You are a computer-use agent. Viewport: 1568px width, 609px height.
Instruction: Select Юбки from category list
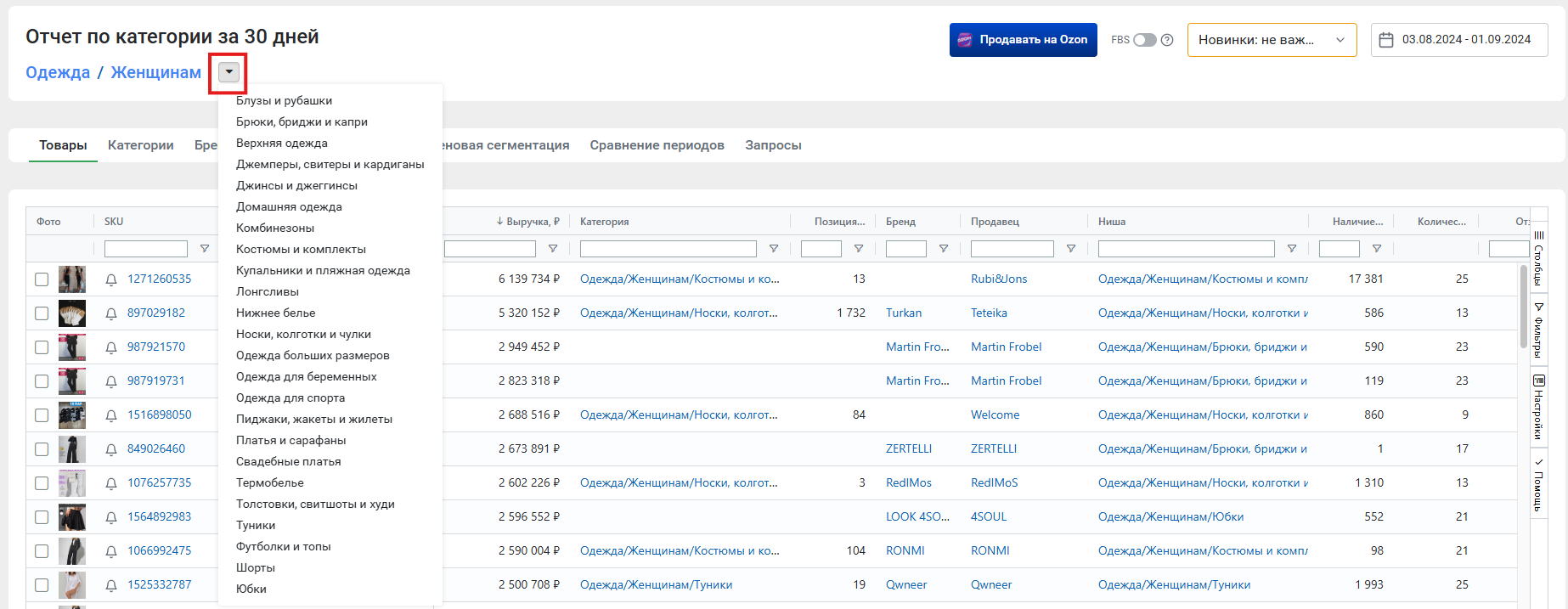coord(251,589)
